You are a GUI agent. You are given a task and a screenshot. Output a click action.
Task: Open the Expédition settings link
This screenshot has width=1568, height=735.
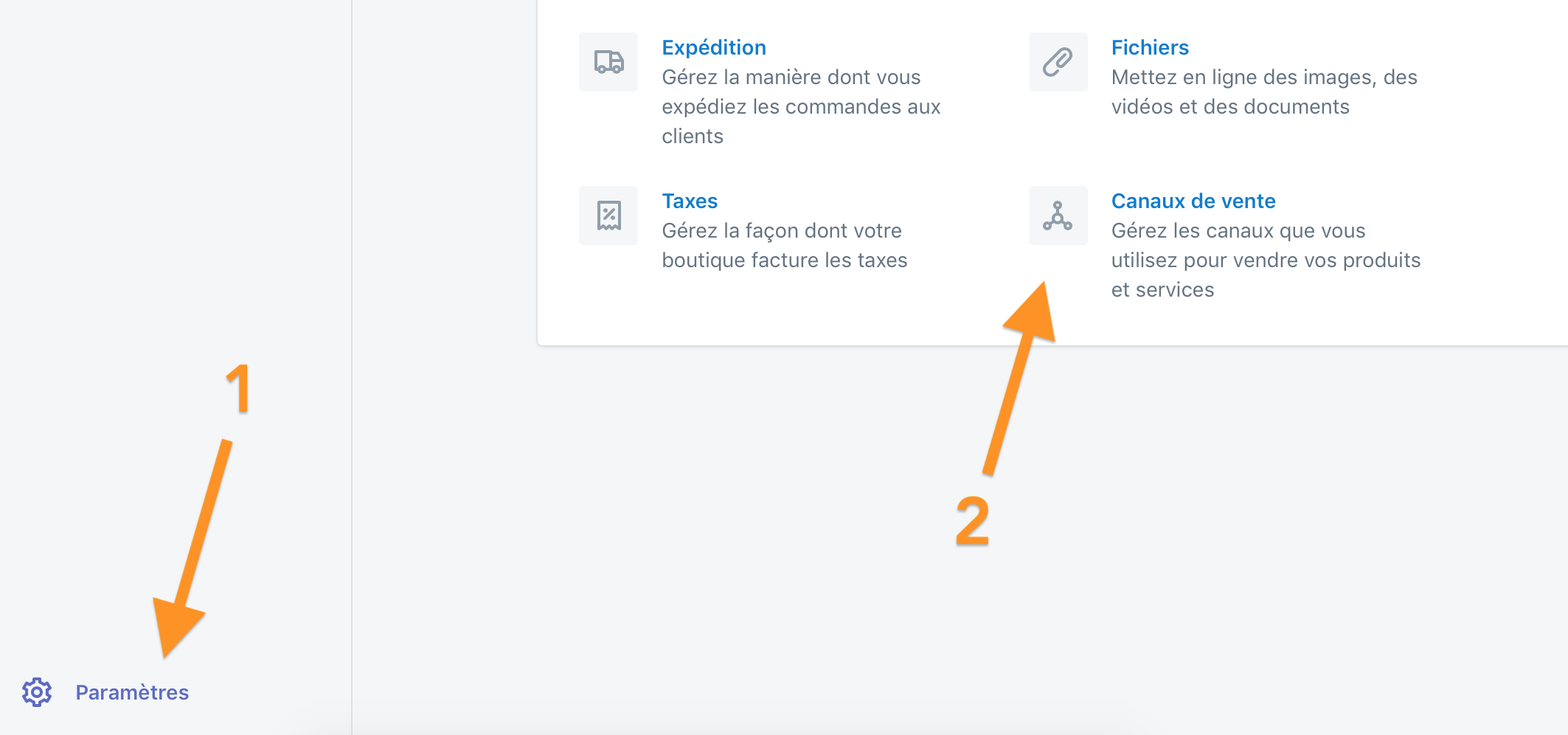click(x=713, y=47)
